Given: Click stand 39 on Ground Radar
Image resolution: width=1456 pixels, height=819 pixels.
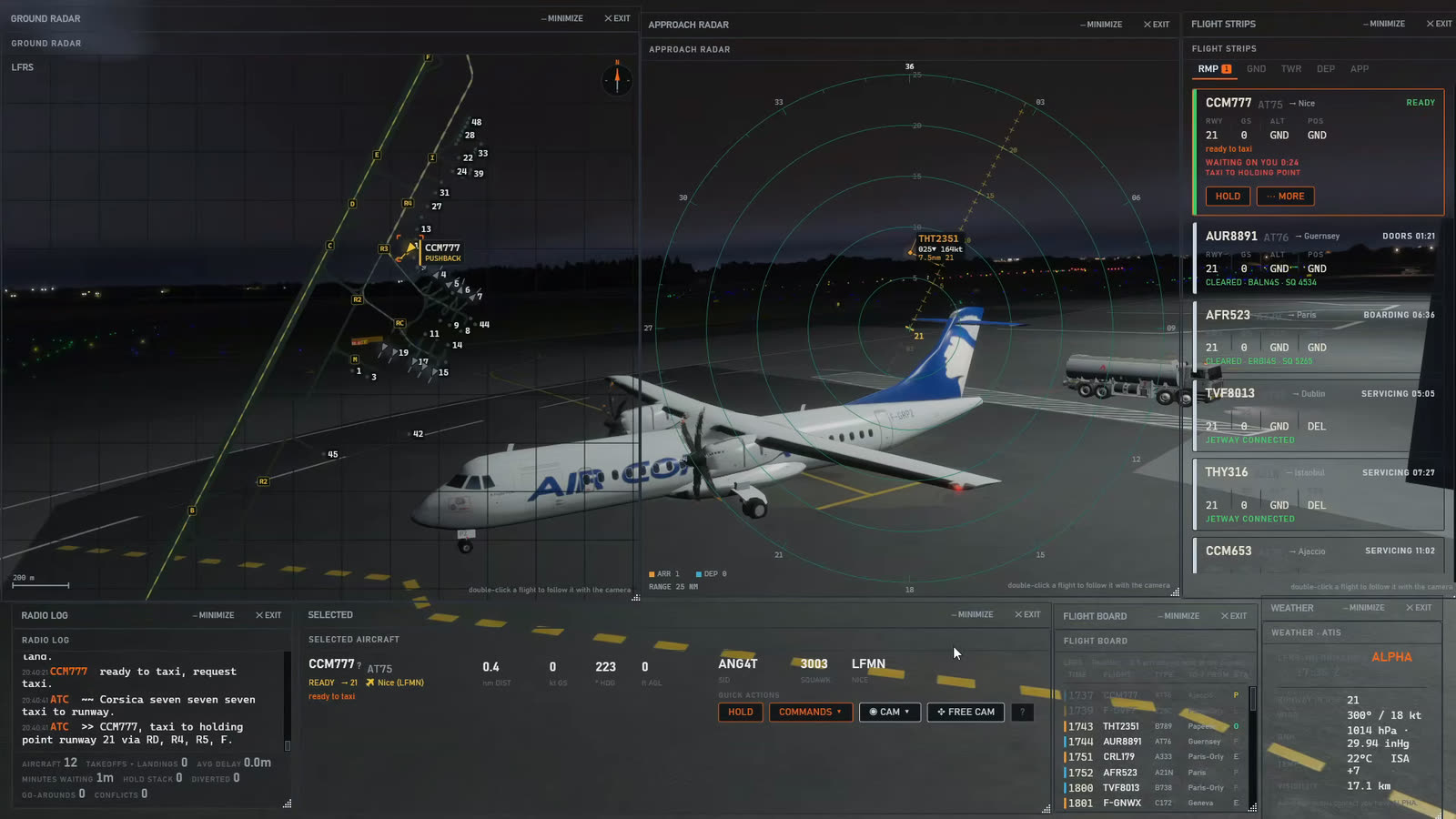Looking at the screenshot, I should tap(479, 174).
